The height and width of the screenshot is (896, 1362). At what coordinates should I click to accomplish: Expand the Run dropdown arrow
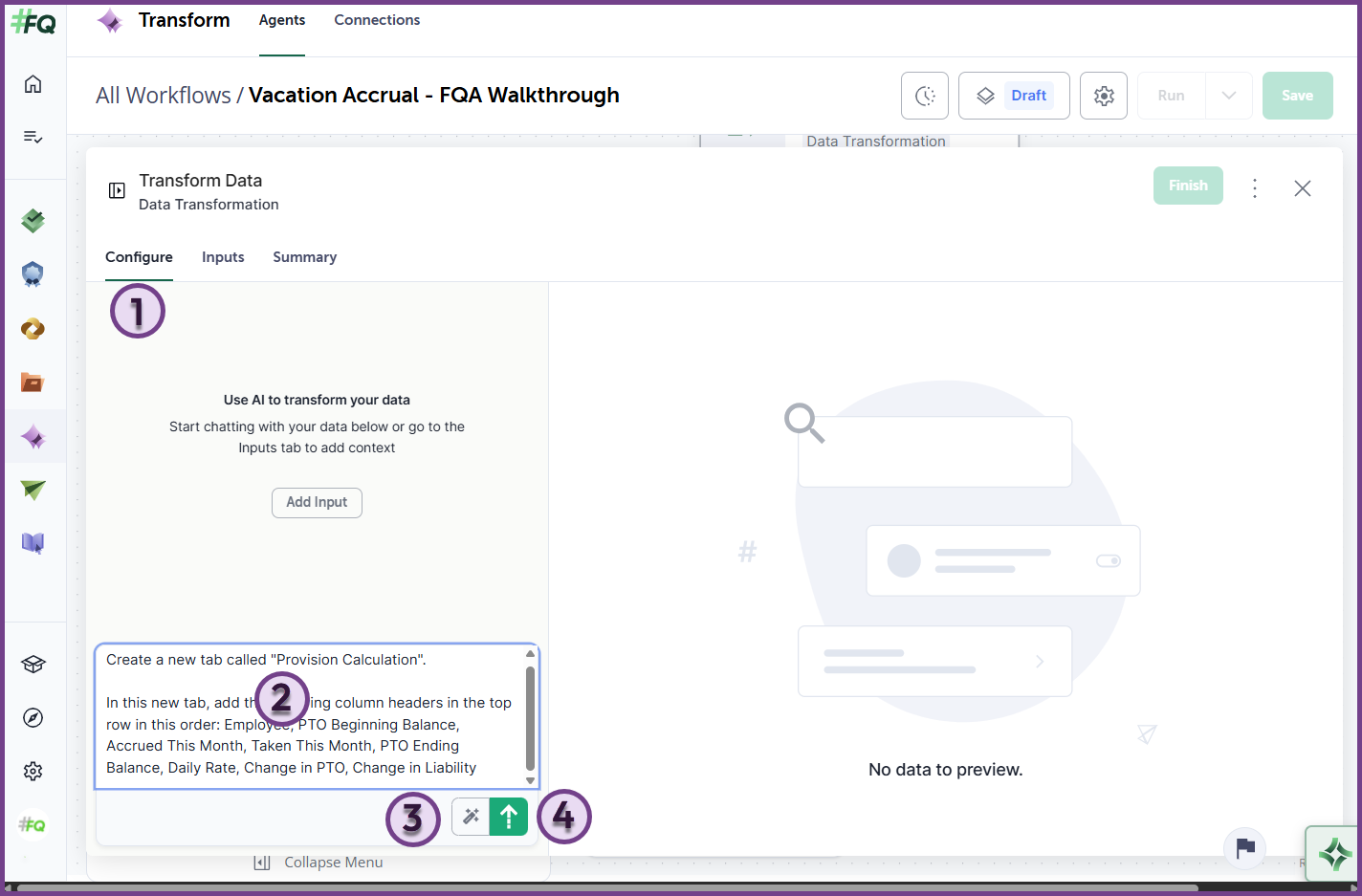point(1229,96)
